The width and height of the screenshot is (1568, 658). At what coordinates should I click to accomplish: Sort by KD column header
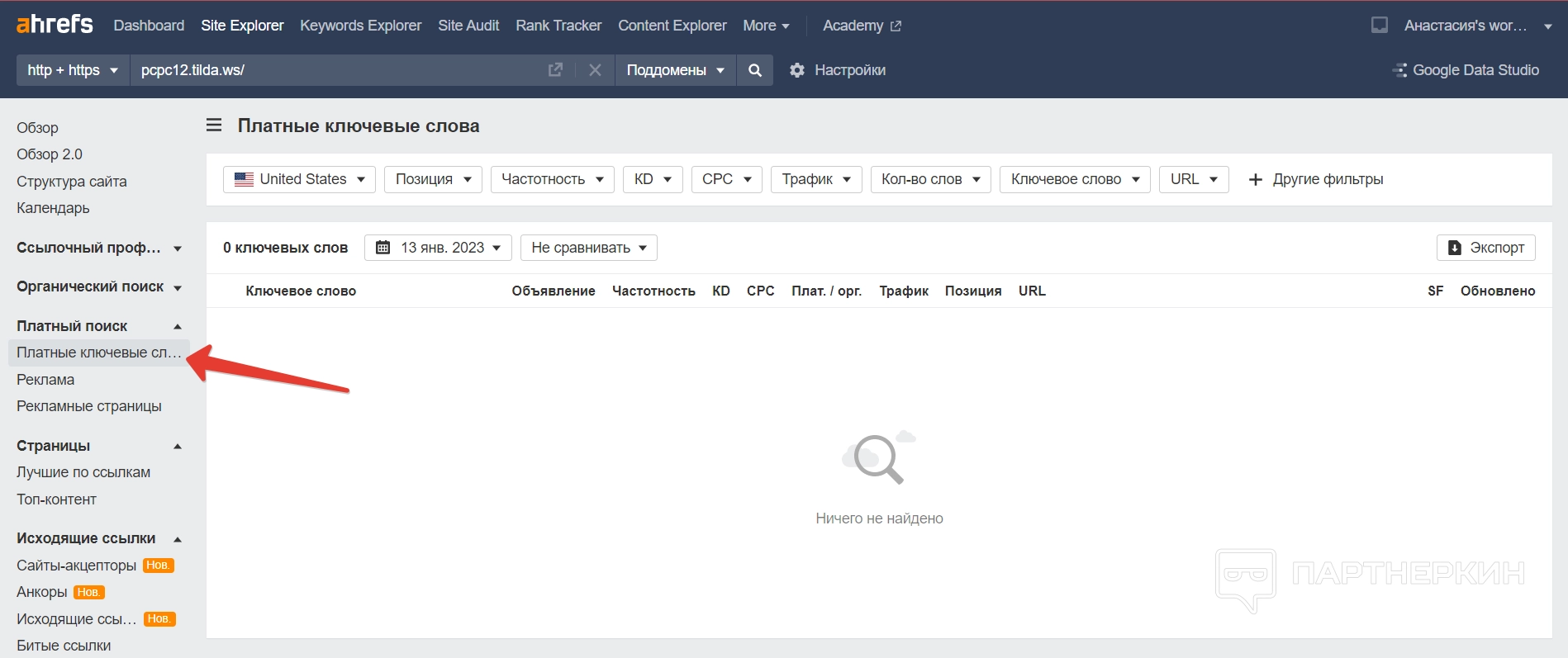click(x=721, y=291)
